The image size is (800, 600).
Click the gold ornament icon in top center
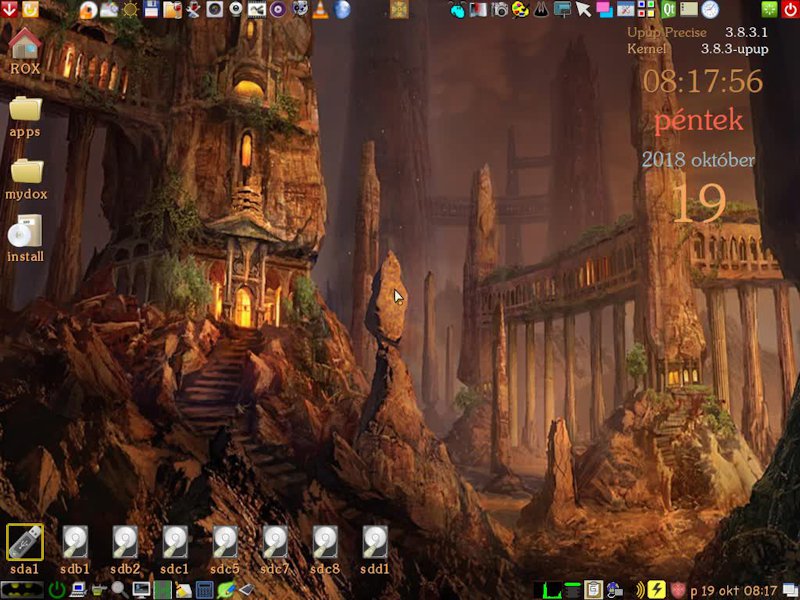399,9
